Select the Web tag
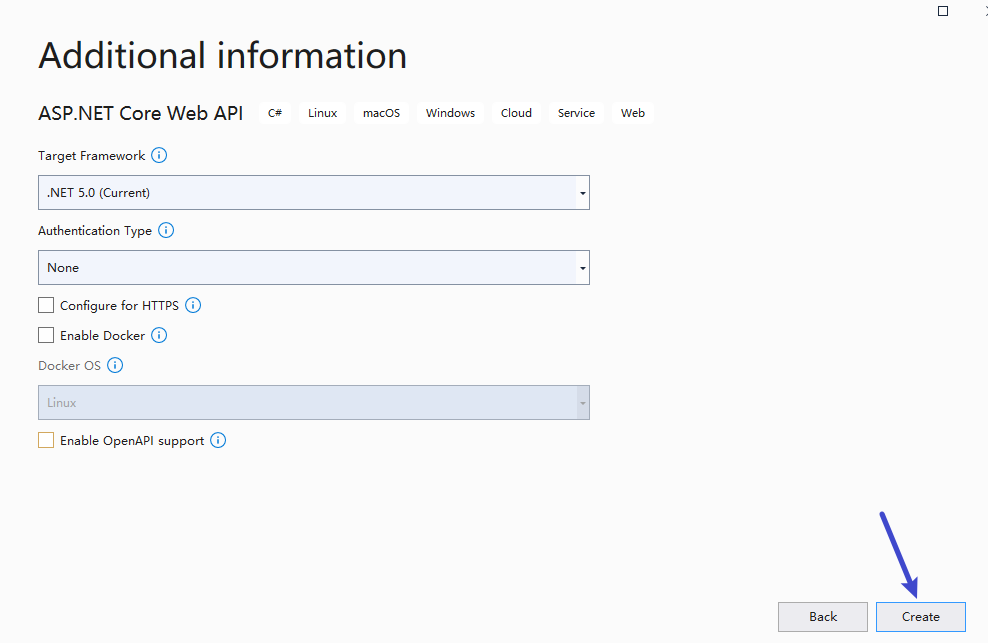Screen dimensions: 988x643 pyautogui.click(x=632, y=113)
